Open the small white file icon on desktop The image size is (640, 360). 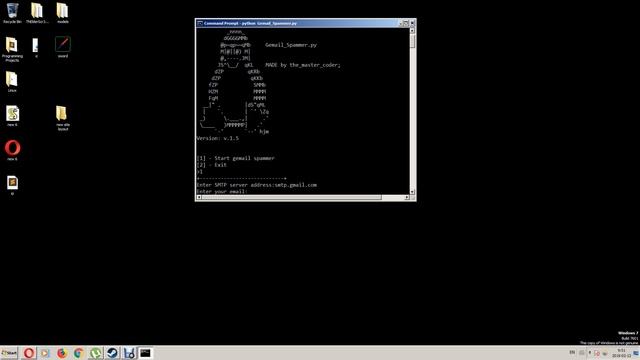[36, 47]
